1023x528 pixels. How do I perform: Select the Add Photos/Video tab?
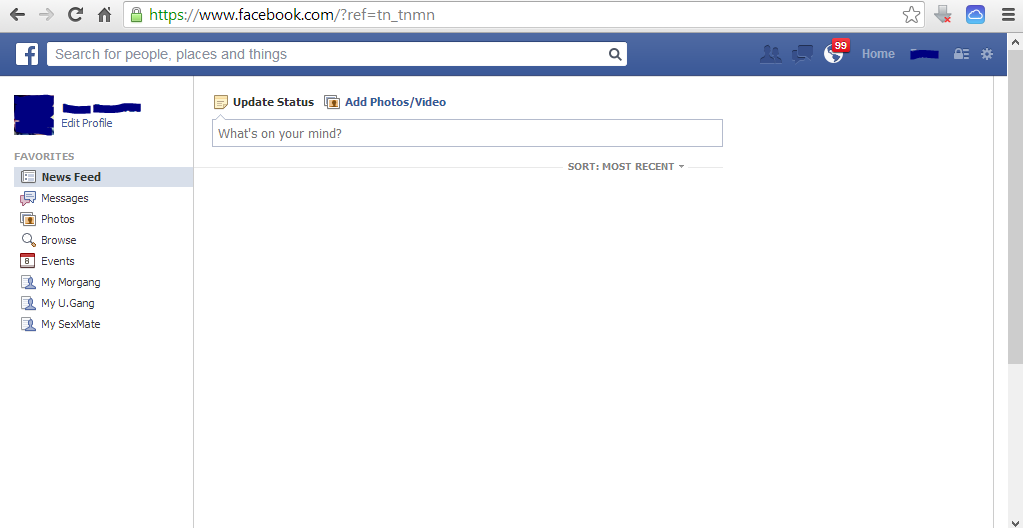tap(385, 102)
